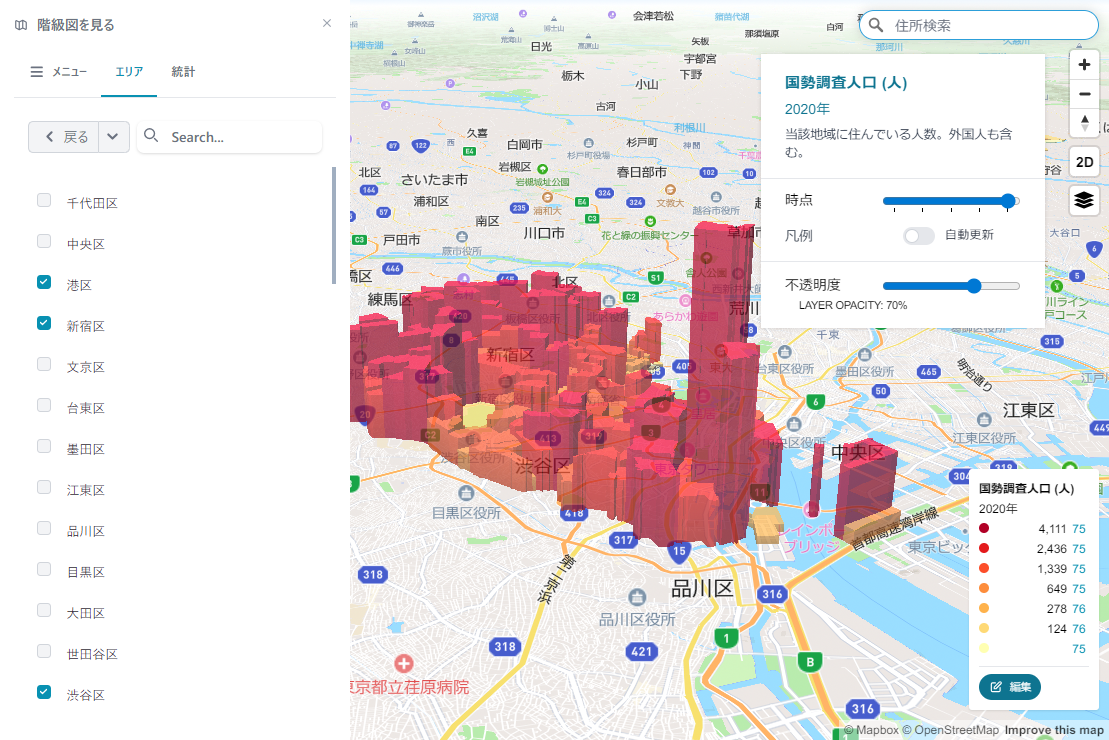Screen dimensions: 1109x740
Task: Switch to the エリア tab
Action: [129, 71]
